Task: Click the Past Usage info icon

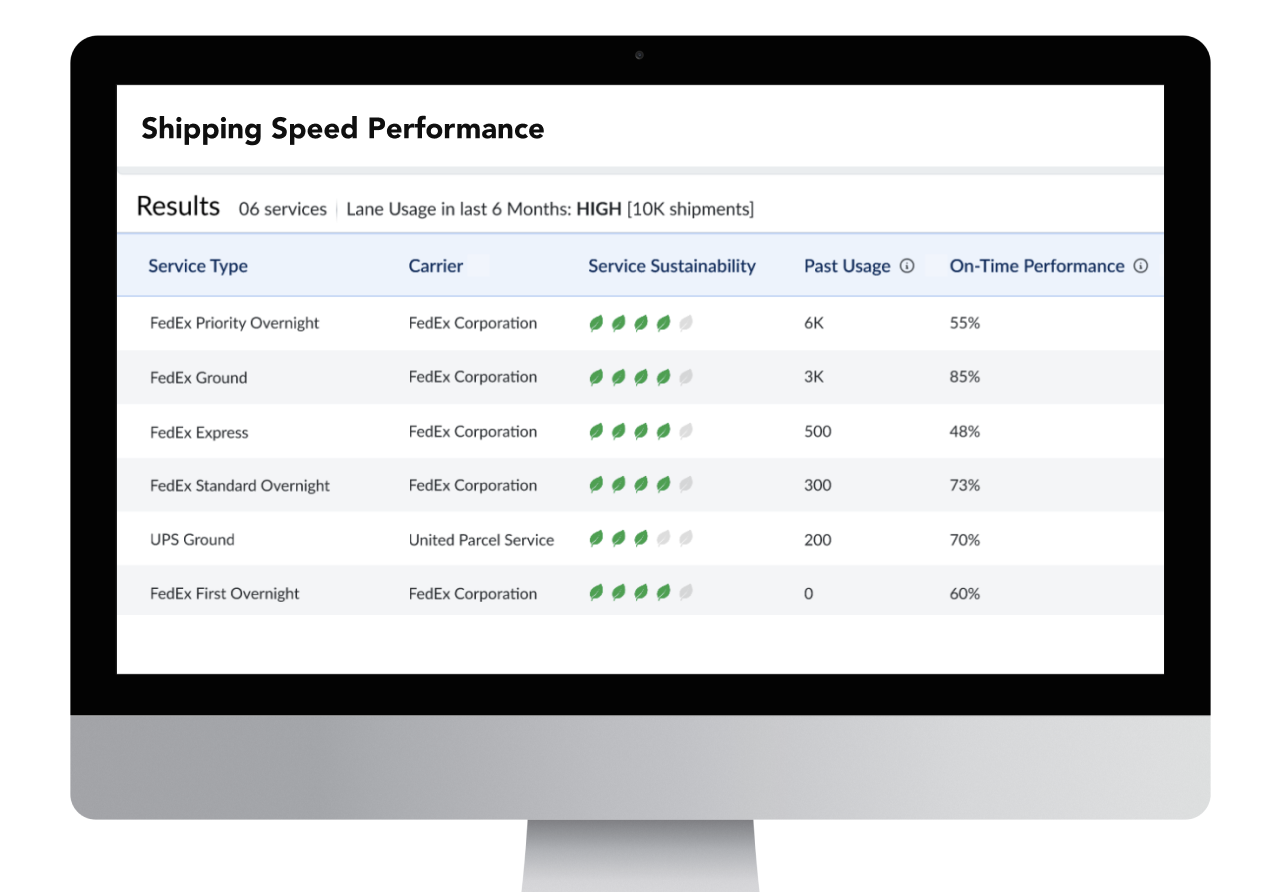Action: tap(907, 266)
